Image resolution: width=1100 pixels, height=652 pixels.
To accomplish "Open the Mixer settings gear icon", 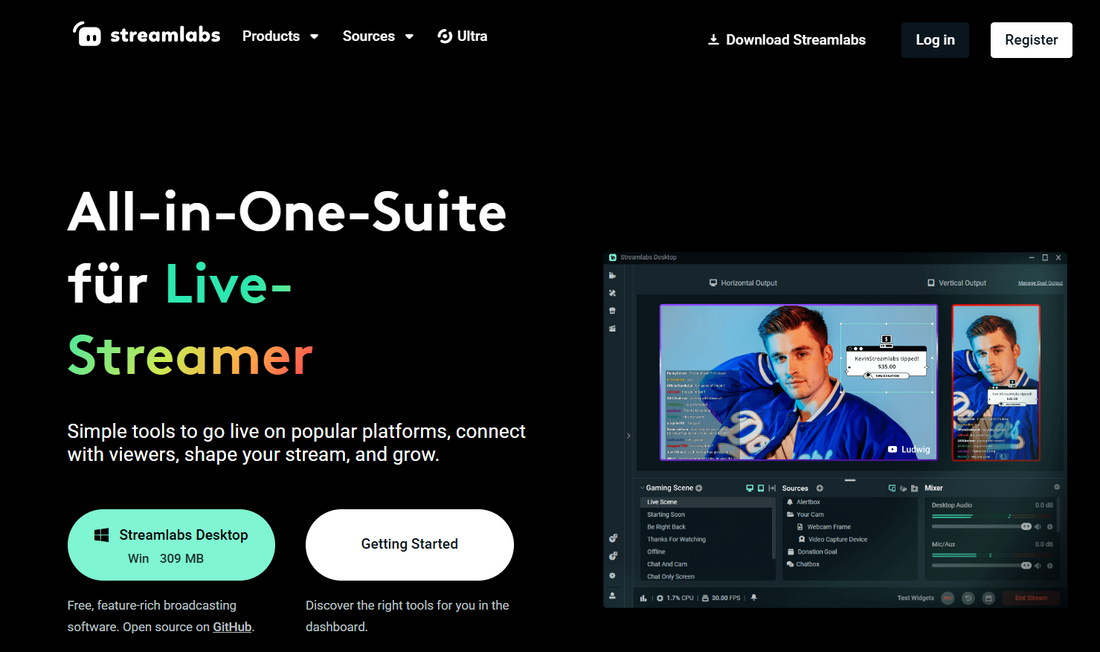I will [x=1057, y=487].
